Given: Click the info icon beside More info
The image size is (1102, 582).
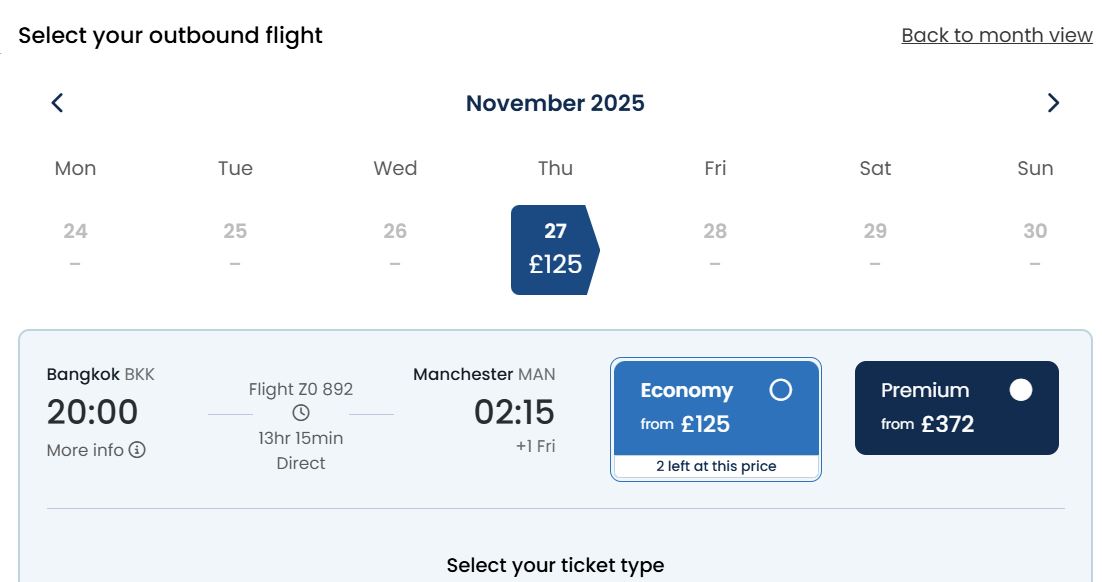Looking at the screenshot, I should coord(137,450).
